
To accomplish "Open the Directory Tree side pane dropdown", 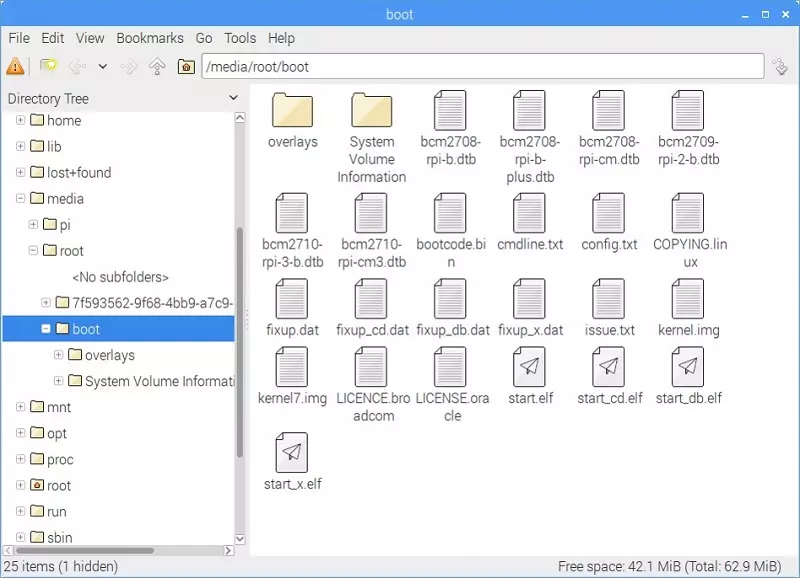I will coord(233,98).
